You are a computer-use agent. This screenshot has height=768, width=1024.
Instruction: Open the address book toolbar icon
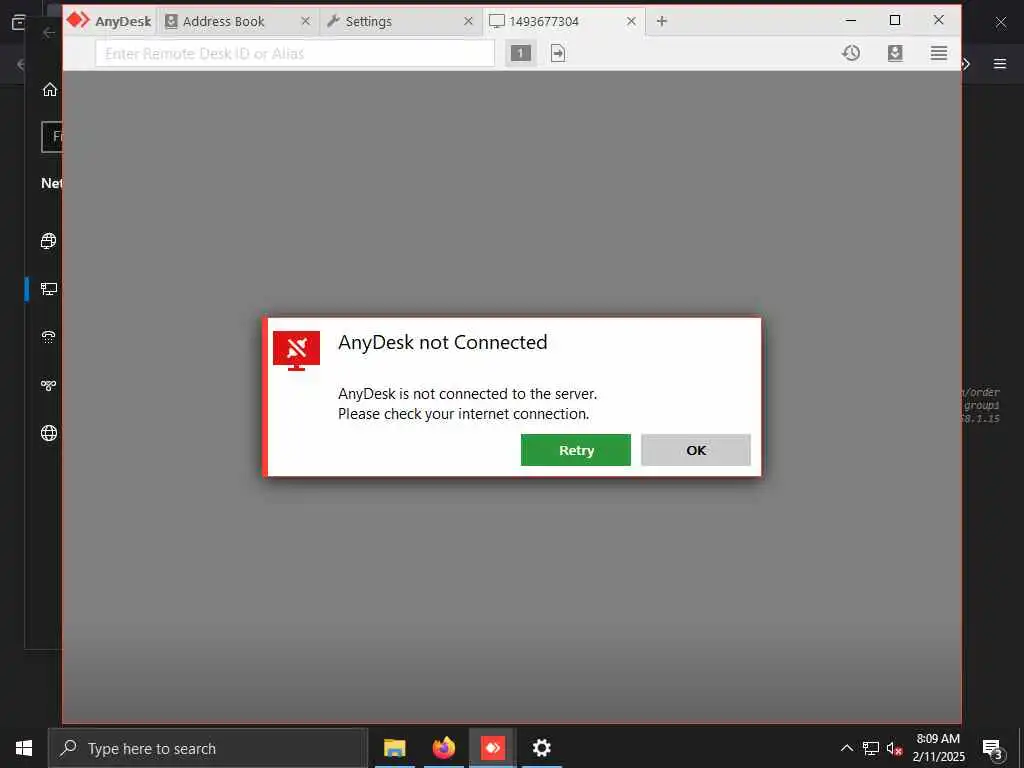895,53
